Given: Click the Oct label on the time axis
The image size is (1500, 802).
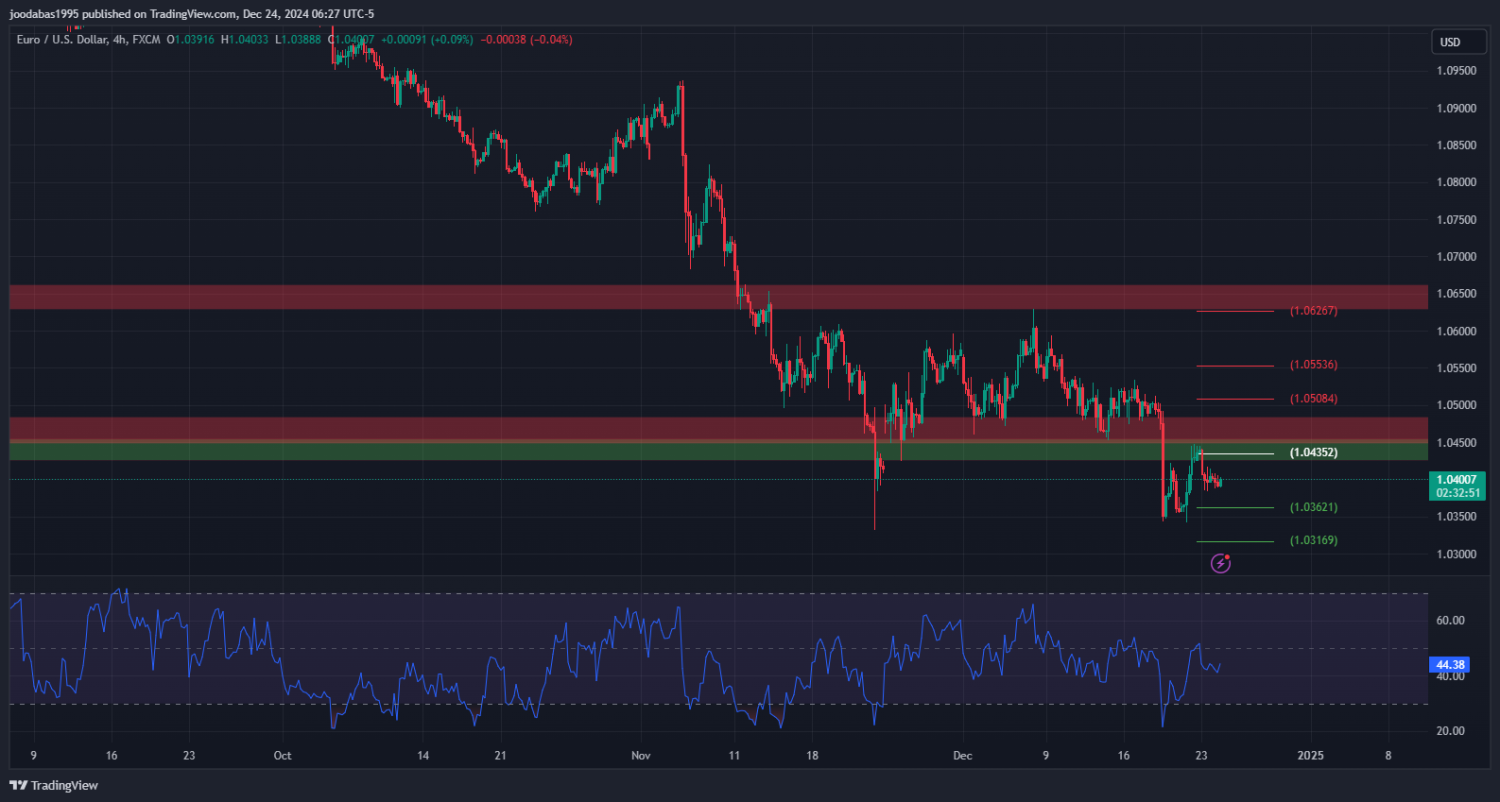Looking at the screenshot, I should [281, 756].
